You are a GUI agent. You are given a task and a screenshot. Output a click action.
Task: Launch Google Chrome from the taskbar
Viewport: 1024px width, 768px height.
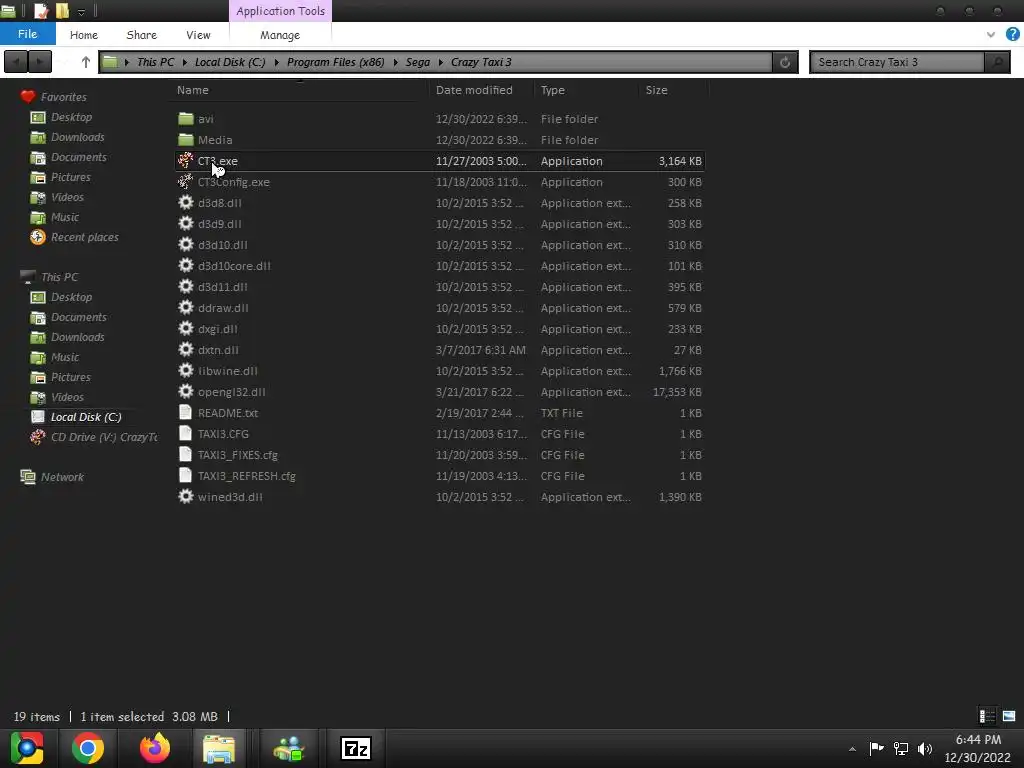pos(88,748)
